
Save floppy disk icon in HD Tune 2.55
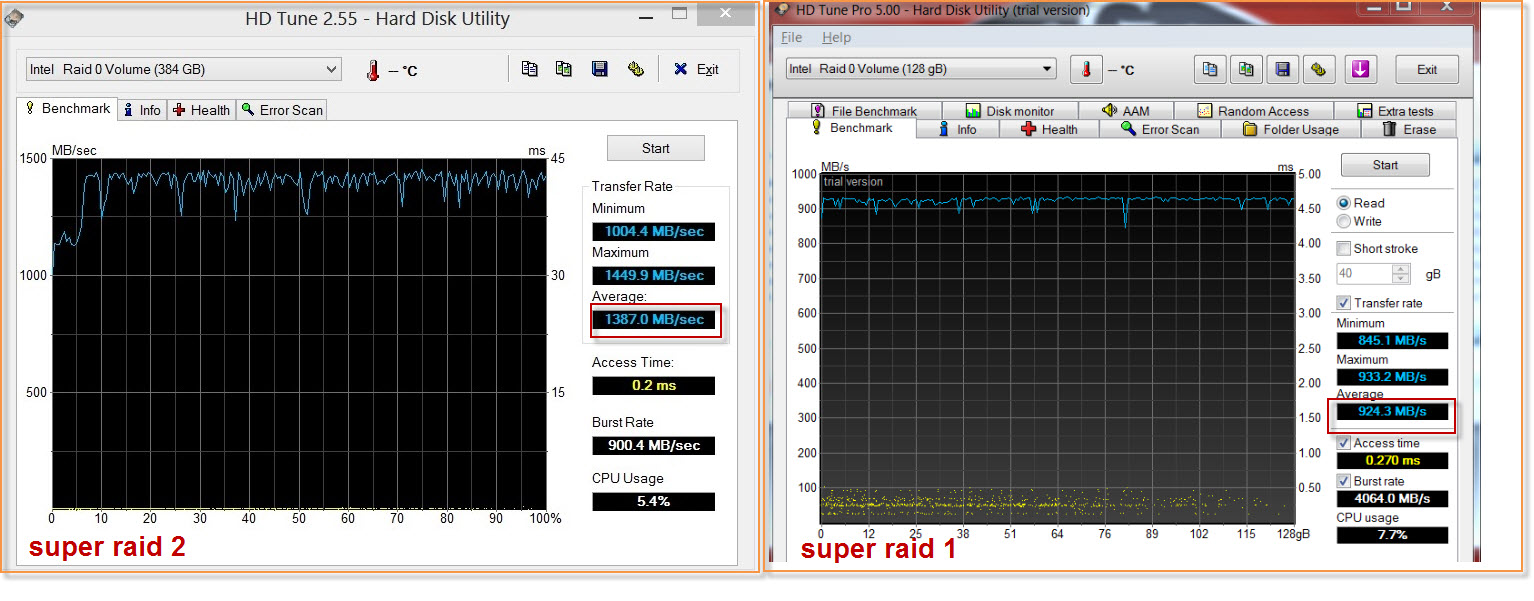point(600,69)
